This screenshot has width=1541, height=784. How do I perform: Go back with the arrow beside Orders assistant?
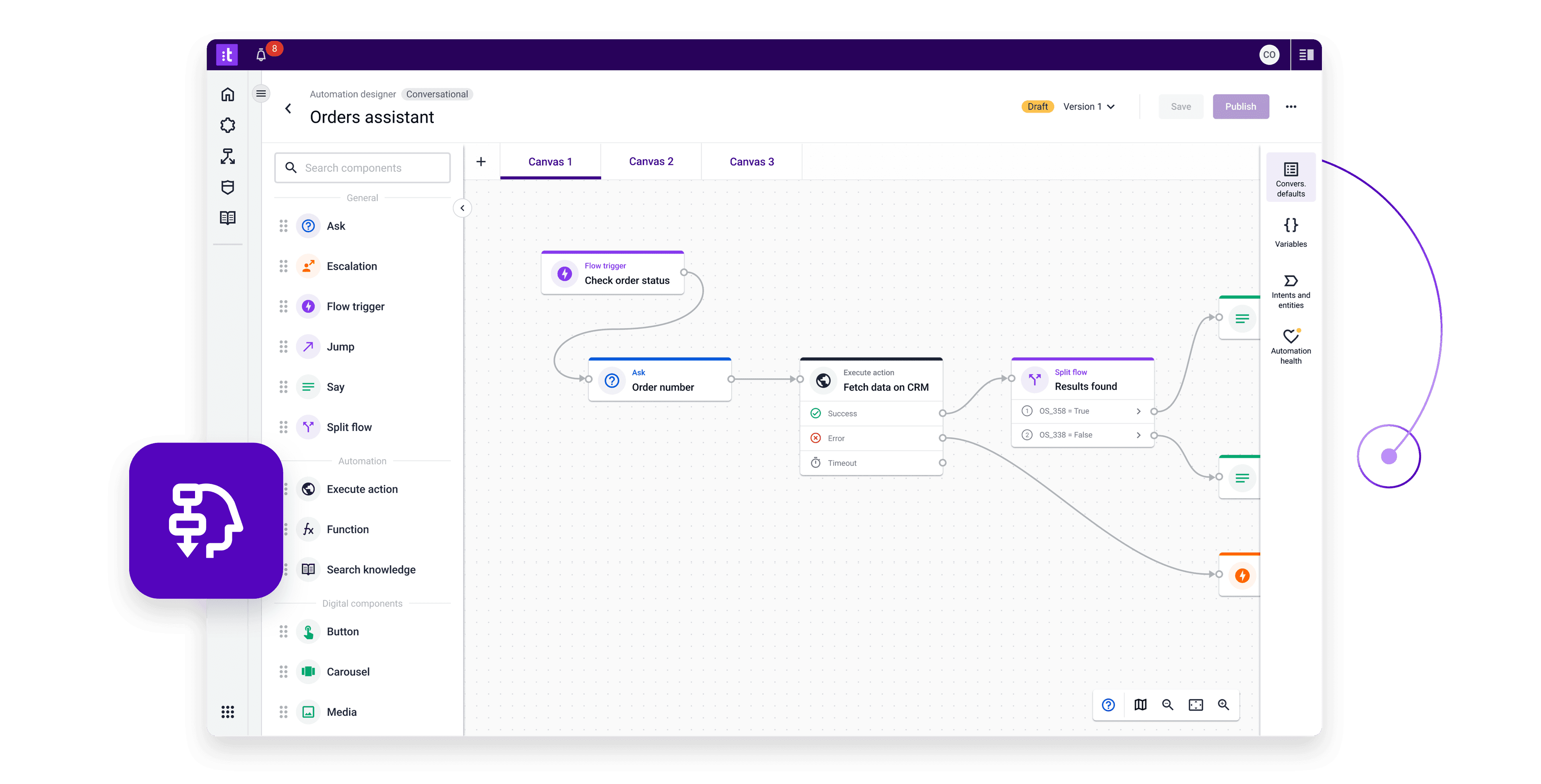coord(289,108)
